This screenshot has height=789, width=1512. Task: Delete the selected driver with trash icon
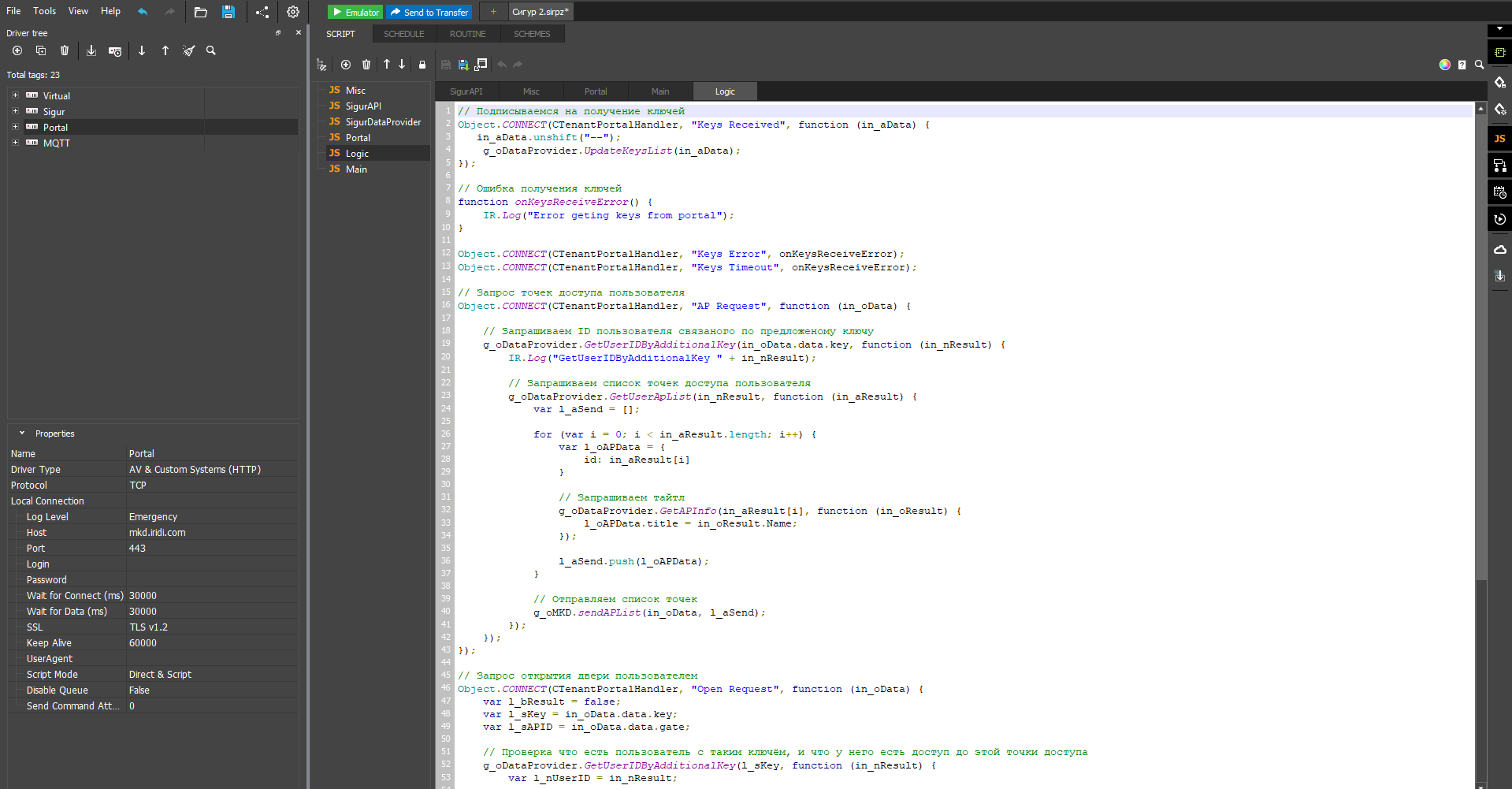coord(65,50)
